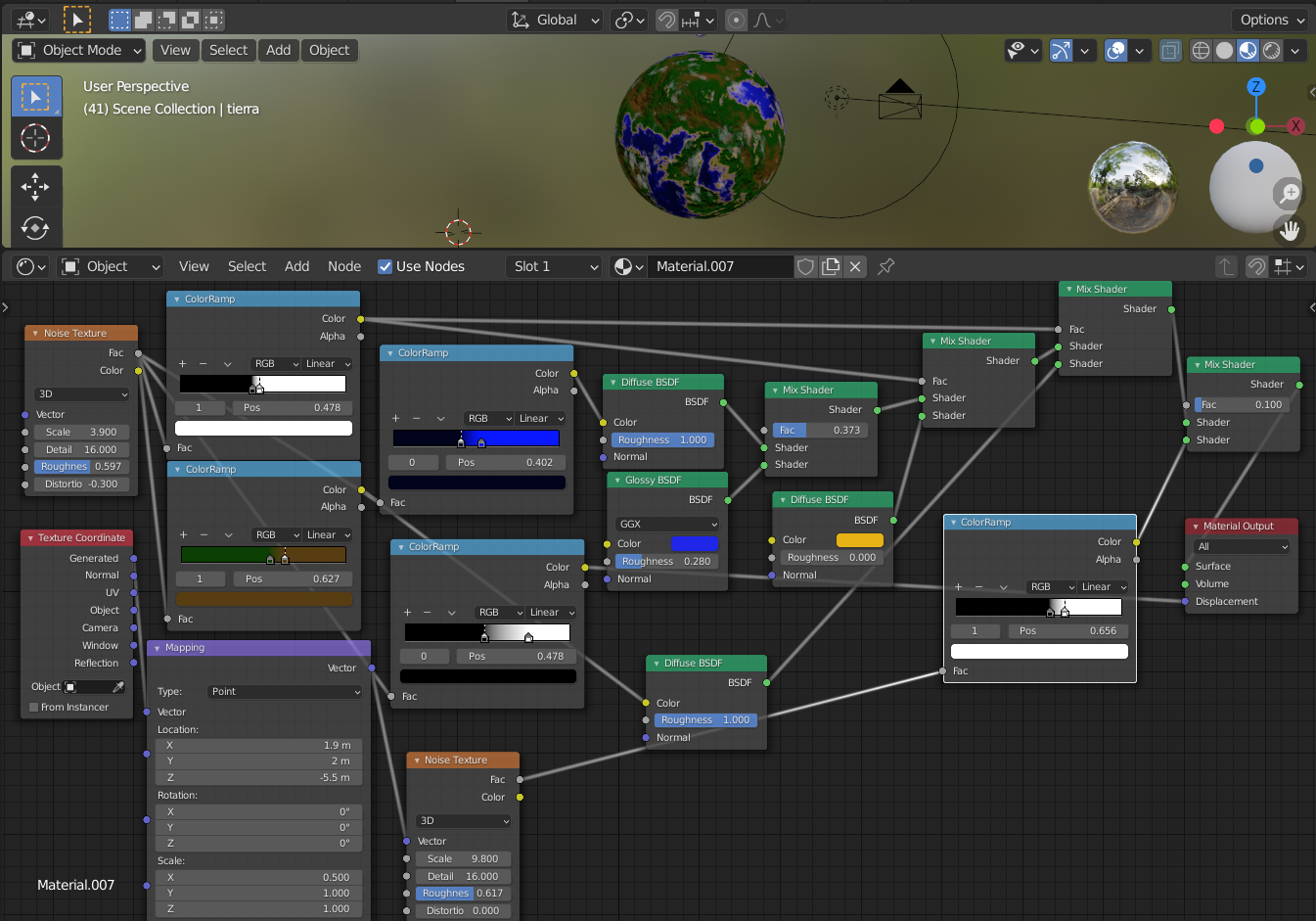Open the node editor's editor type selector
Viewport: 1316px width, 921px height.
[x=31, y=266]
